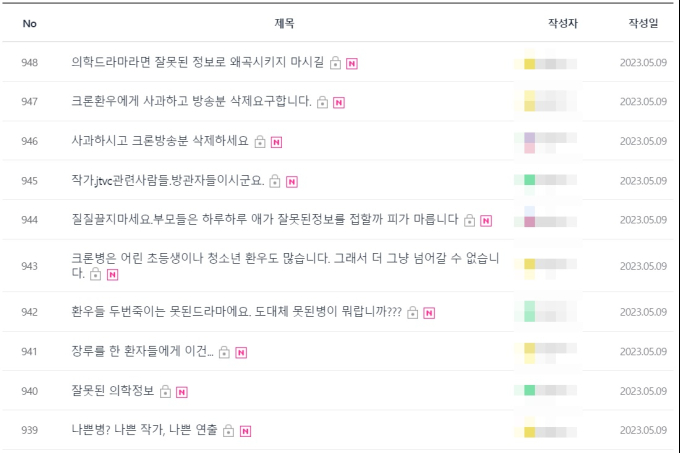
Task: Click lock icon on post 943
Action: tap(95, 274)
